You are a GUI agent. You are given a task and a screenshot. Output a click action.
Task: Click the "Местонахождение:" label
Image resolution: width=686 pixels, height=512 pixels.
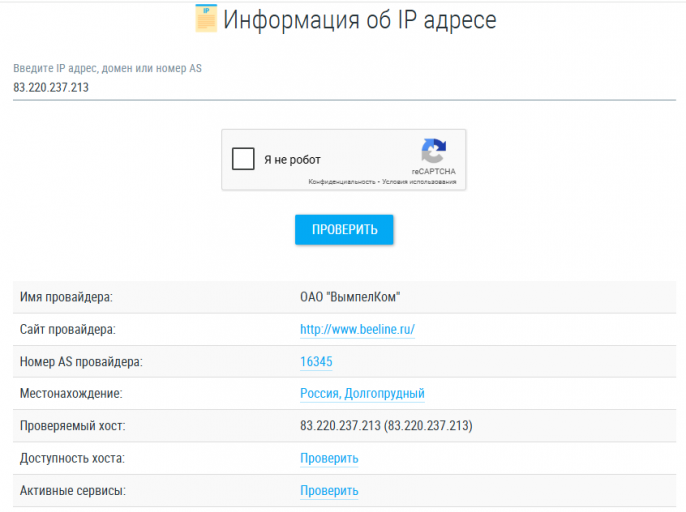(71, 393)
